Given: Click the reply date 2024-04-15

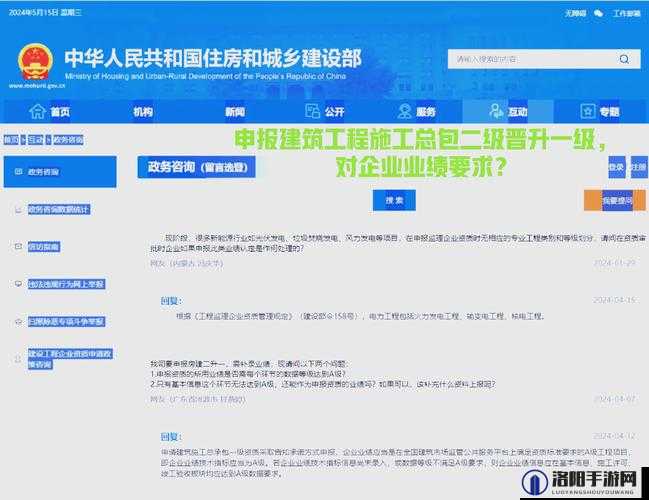Looking at the screenshot, I should [614, 300].
